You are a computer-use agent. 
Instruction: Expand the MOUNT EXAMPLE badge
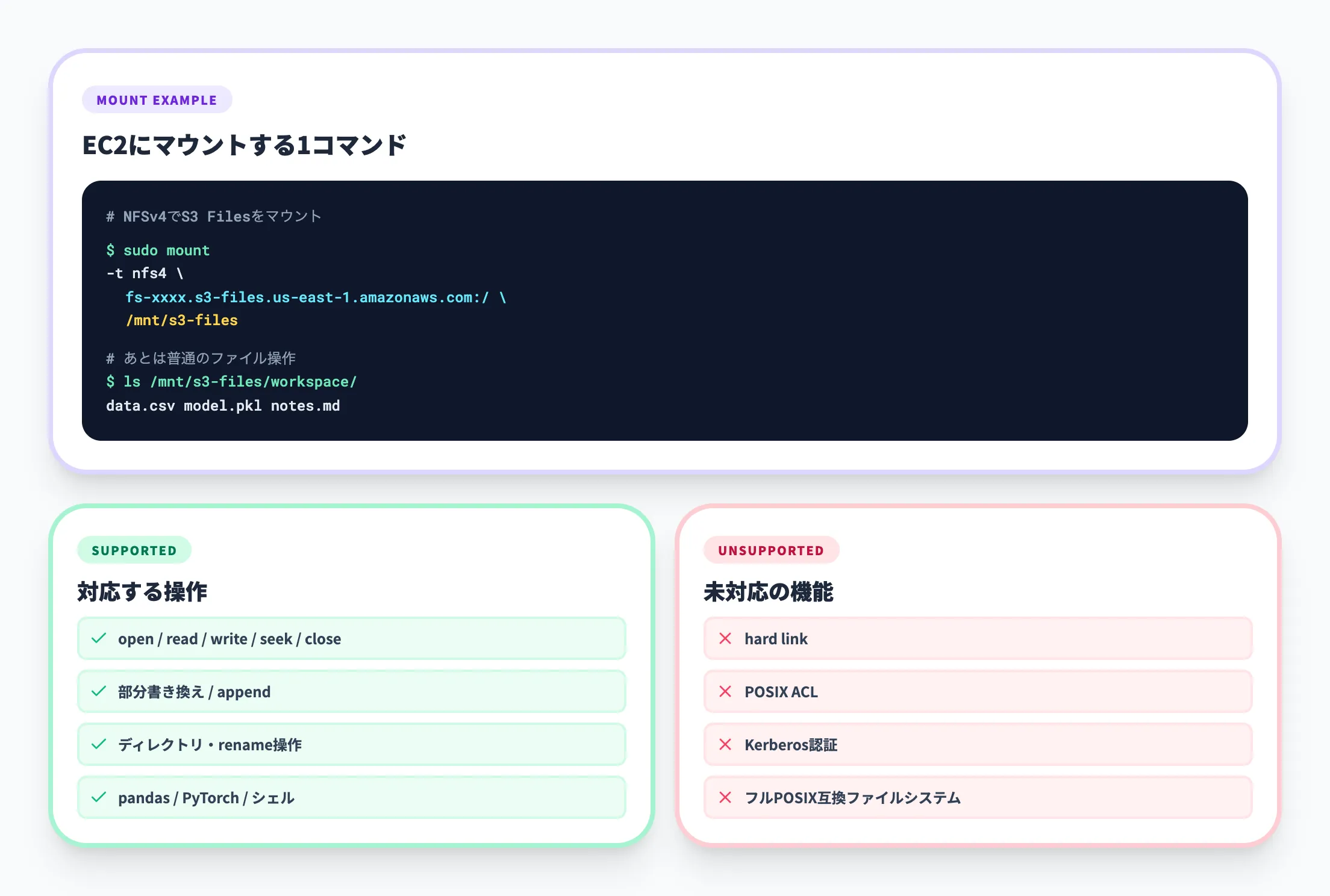tap(157, 99)
